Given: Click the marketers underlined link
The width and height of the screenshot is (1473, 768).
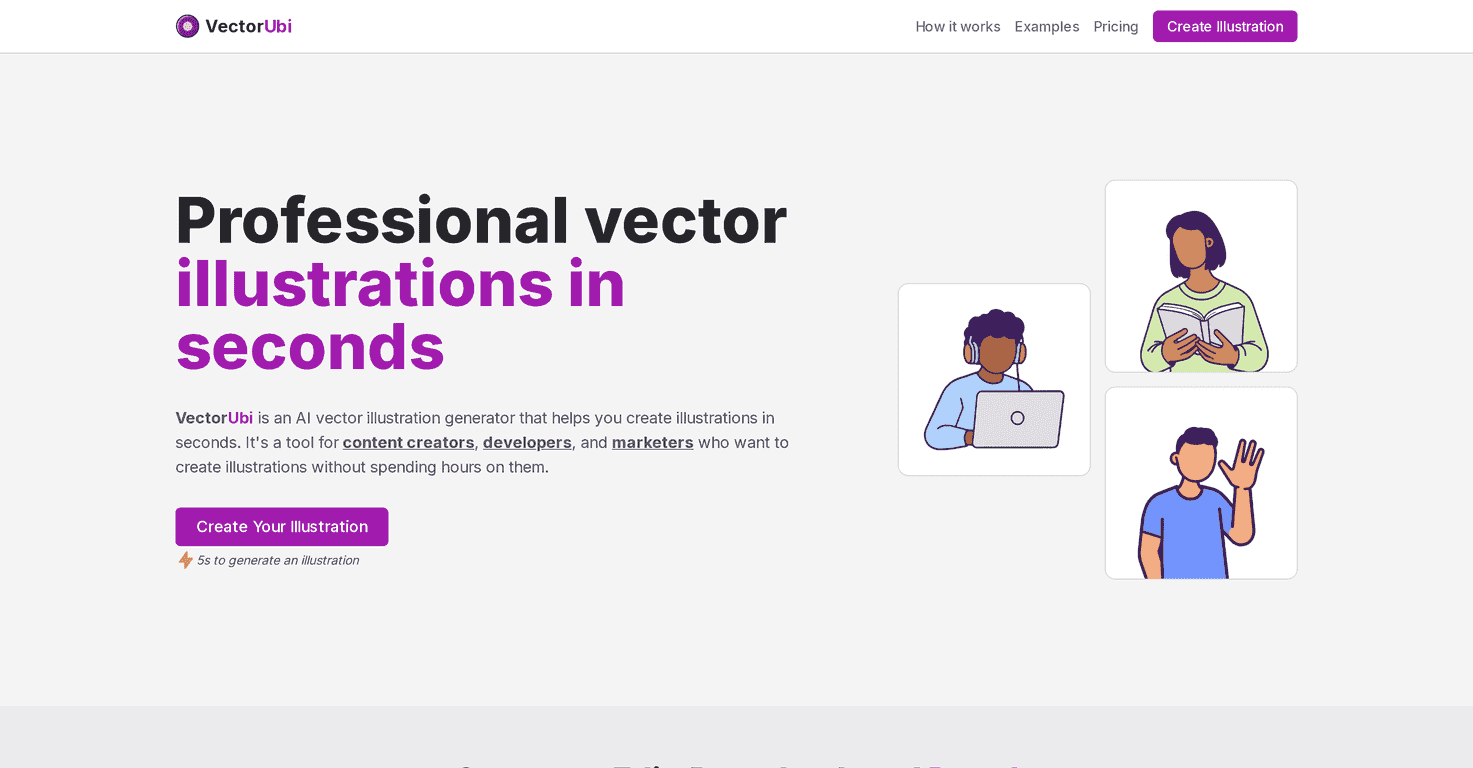Looking at the screenshot, I should 652,442.
